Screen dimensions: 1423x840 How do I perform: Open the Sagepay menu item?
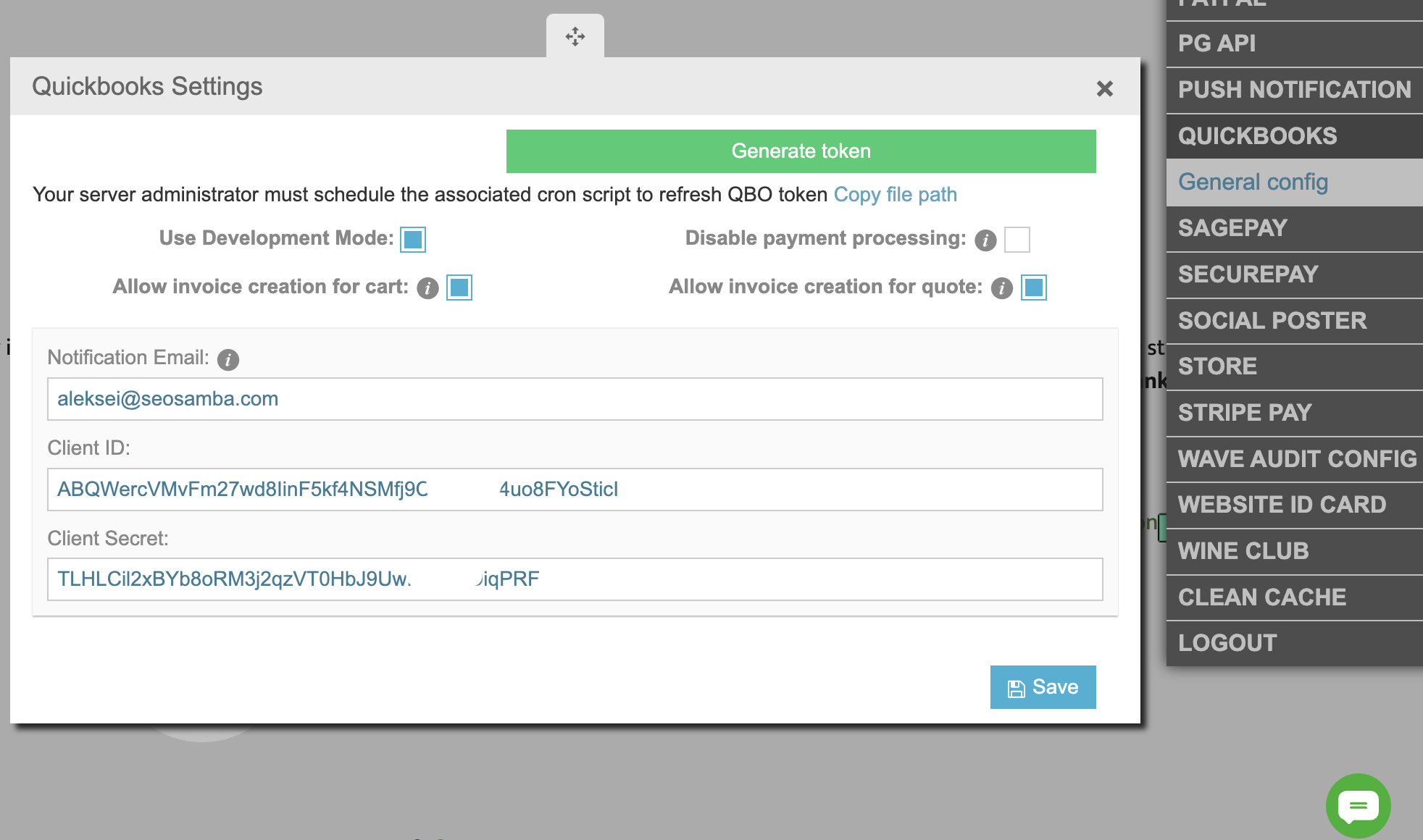(1295, 228)
